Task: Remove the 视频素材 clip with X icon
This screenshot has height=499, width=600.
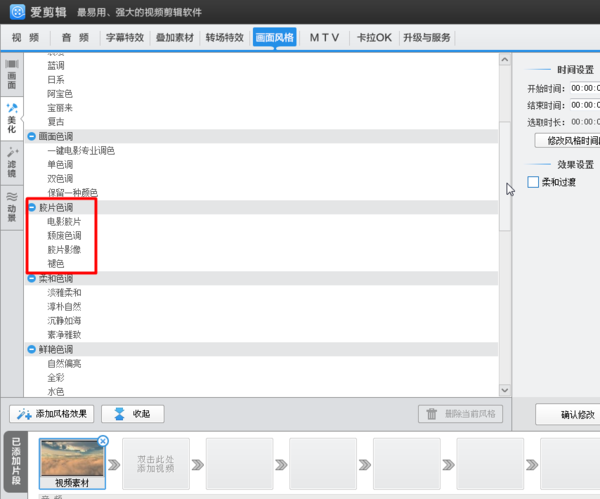Action: (x=103, y=441)
